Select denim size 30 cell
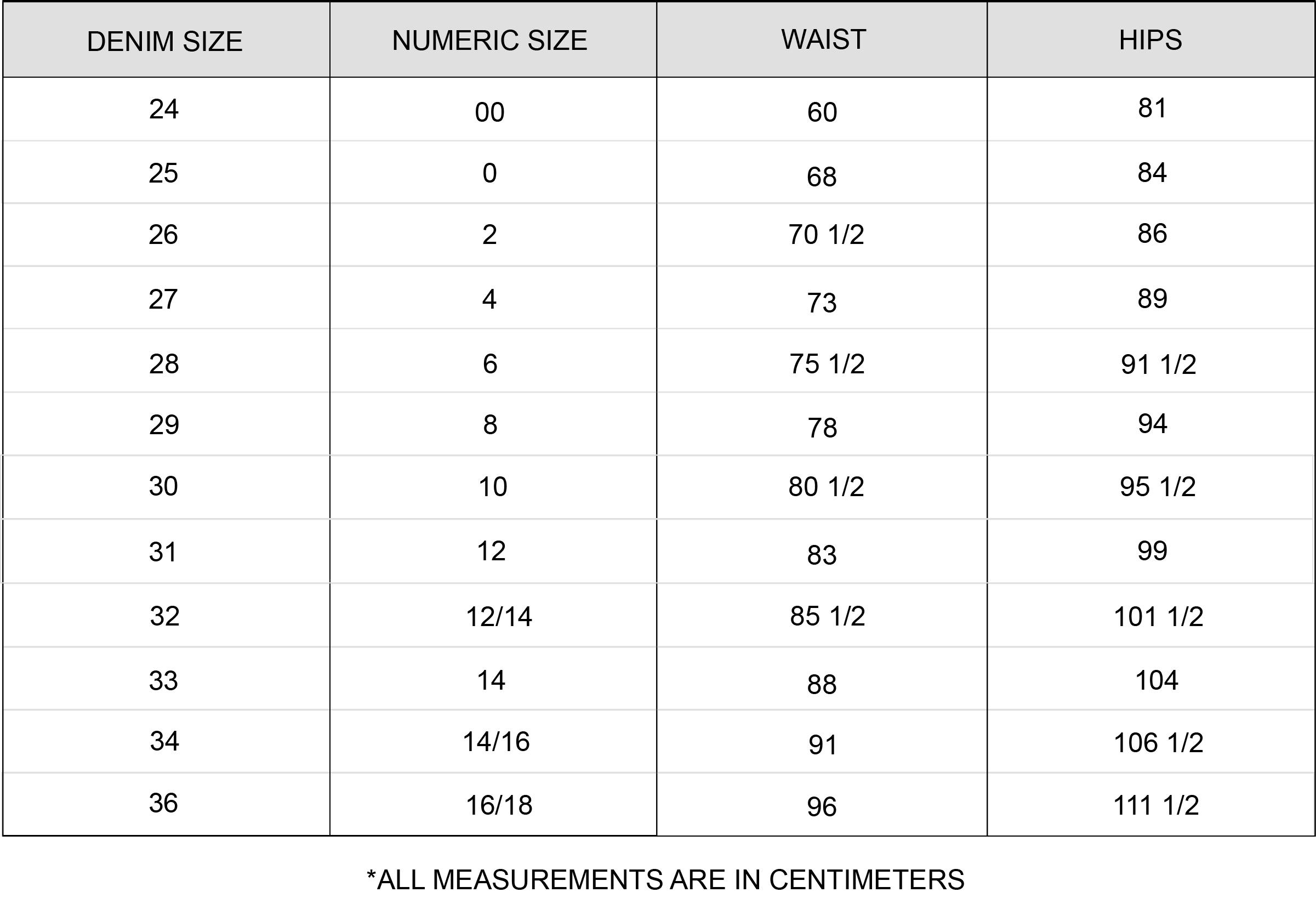The image size is (1316, 898). pyautogui.click(x=164, y=486)
